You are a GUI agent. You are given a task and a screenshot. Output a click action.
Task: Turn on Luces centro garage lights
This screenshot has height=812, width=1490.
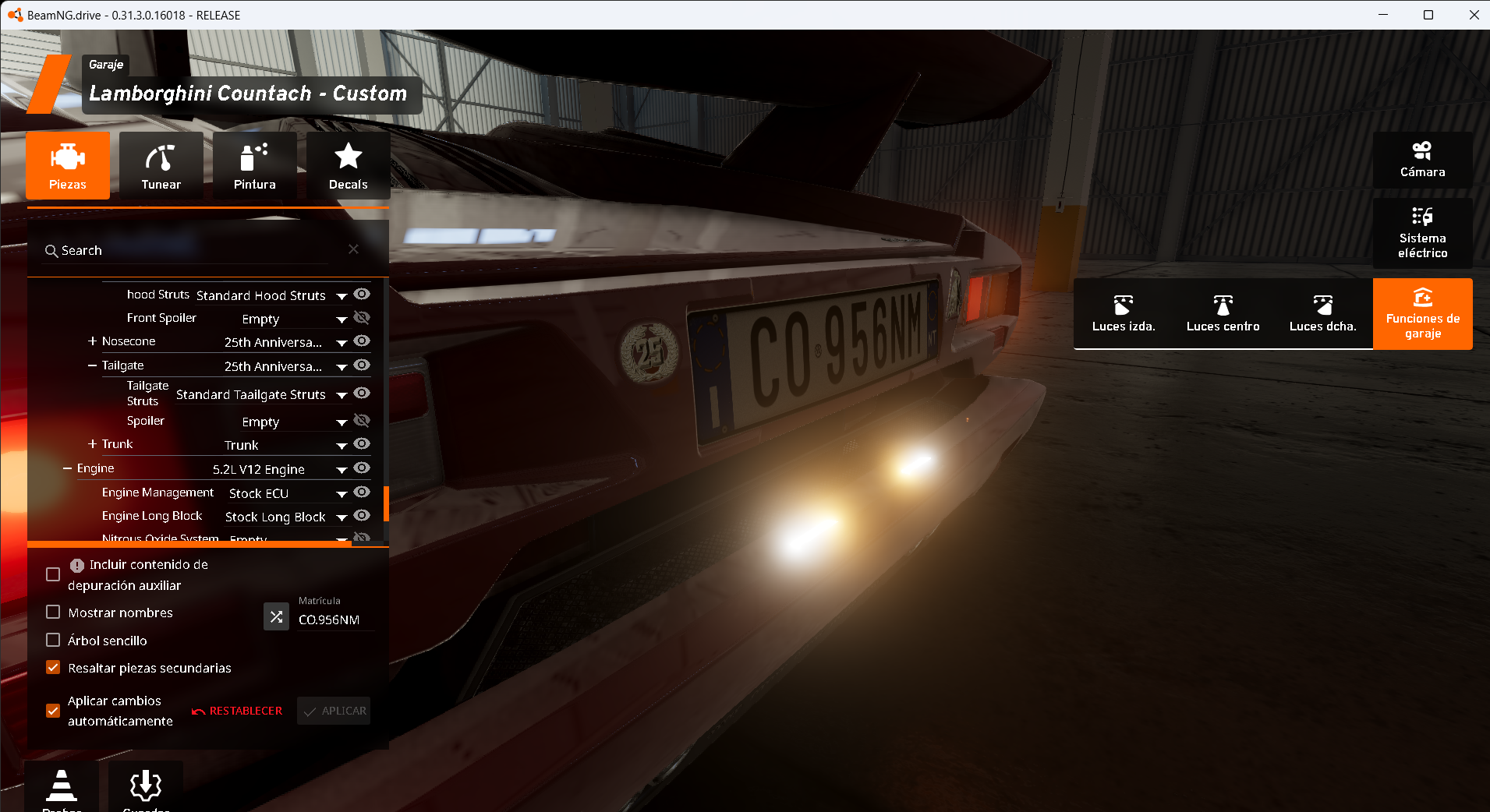[1223, 314]
